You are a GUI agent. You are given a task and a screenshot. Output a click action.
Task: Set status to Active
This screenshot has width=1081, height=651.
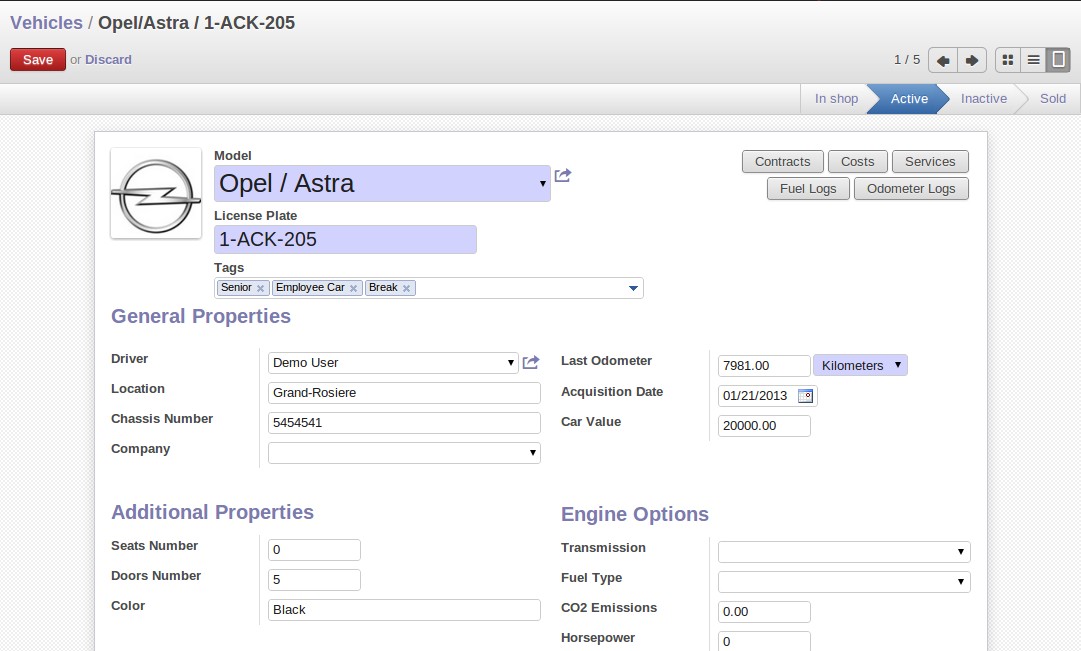[x=909, y=99]
